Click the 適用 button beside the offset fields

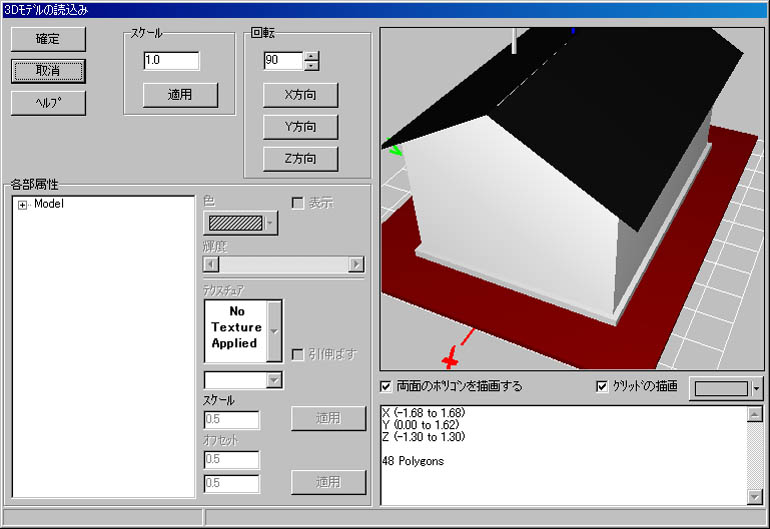[x=328, y=482]
